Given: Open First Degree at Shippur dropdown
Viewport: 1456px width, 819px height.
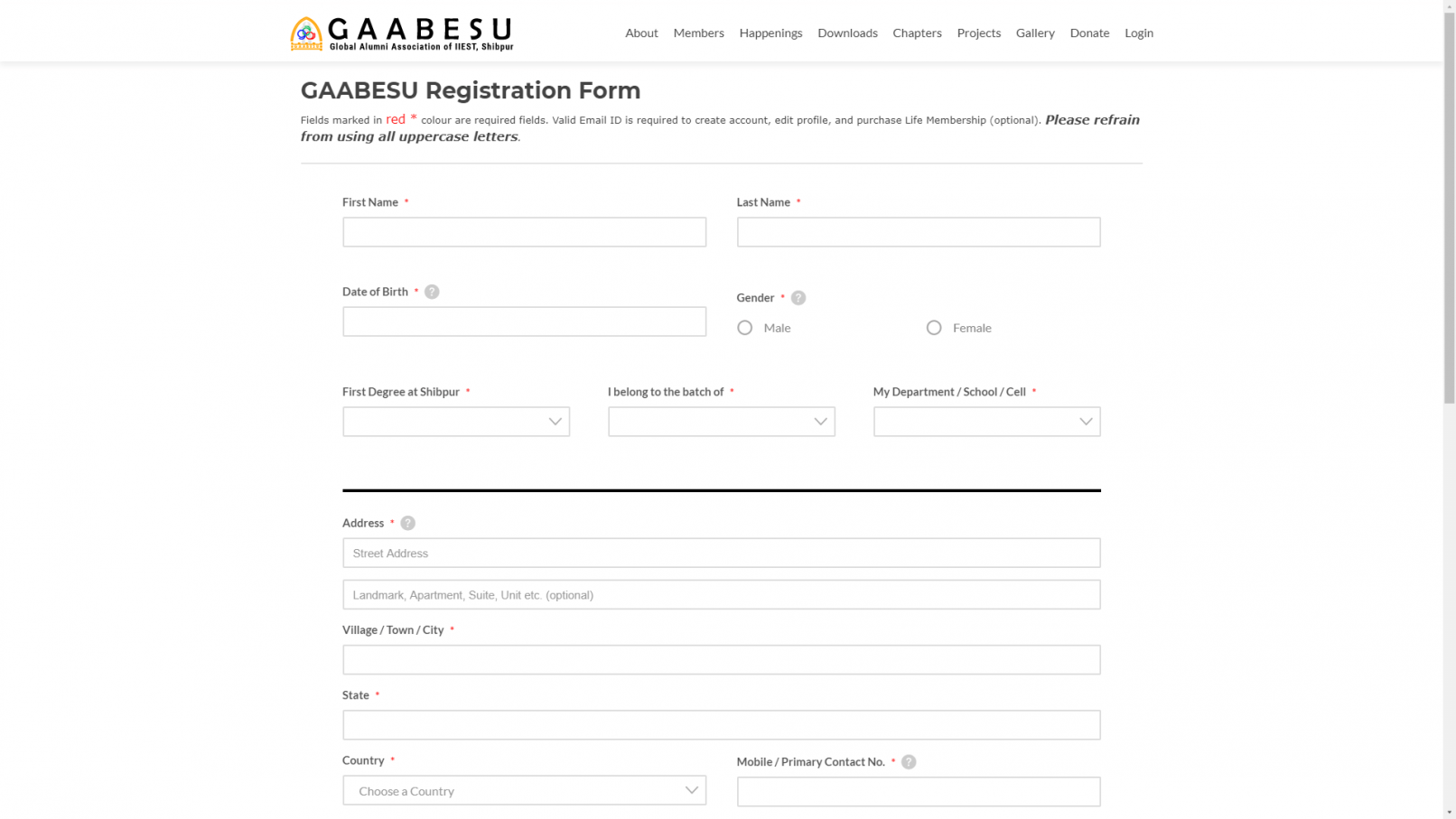Looking at the screenshot, I should click(x=455, y=422).
